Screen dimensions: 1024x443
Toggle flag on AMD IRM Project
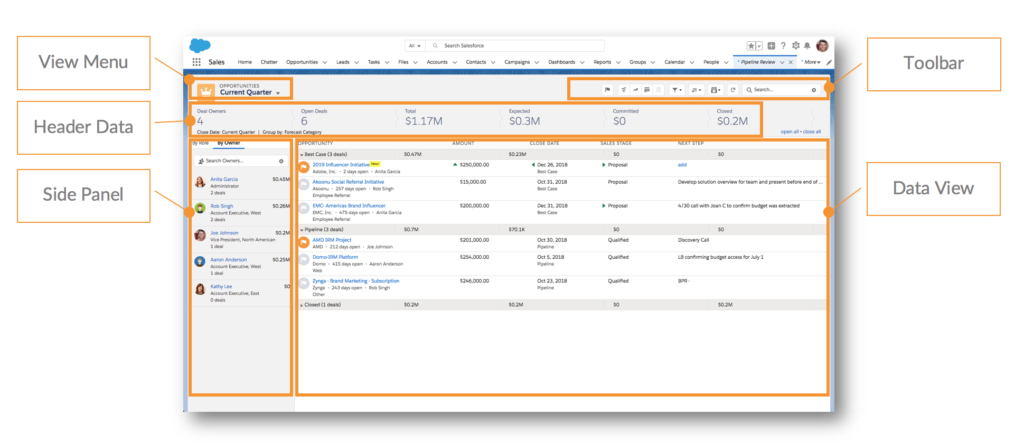point(304,242)
